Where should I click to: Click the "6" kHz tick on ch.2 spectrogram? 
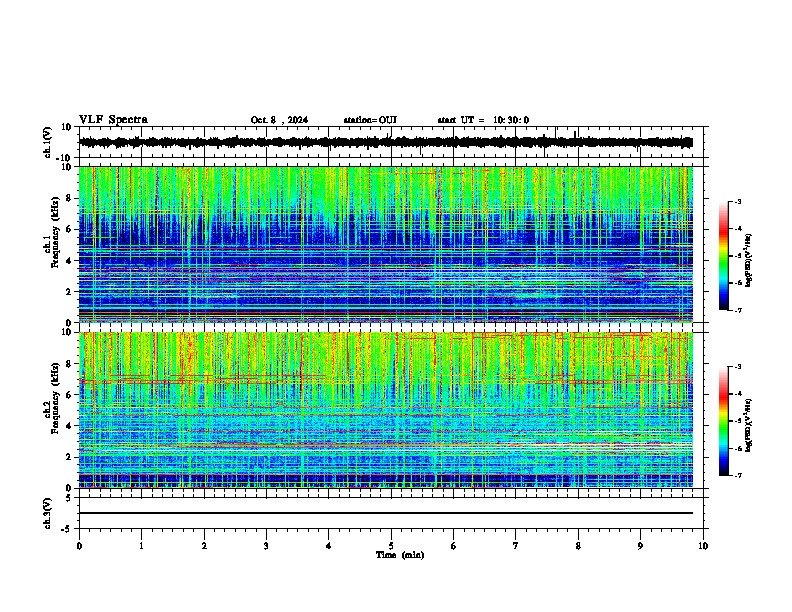[69, 394]
